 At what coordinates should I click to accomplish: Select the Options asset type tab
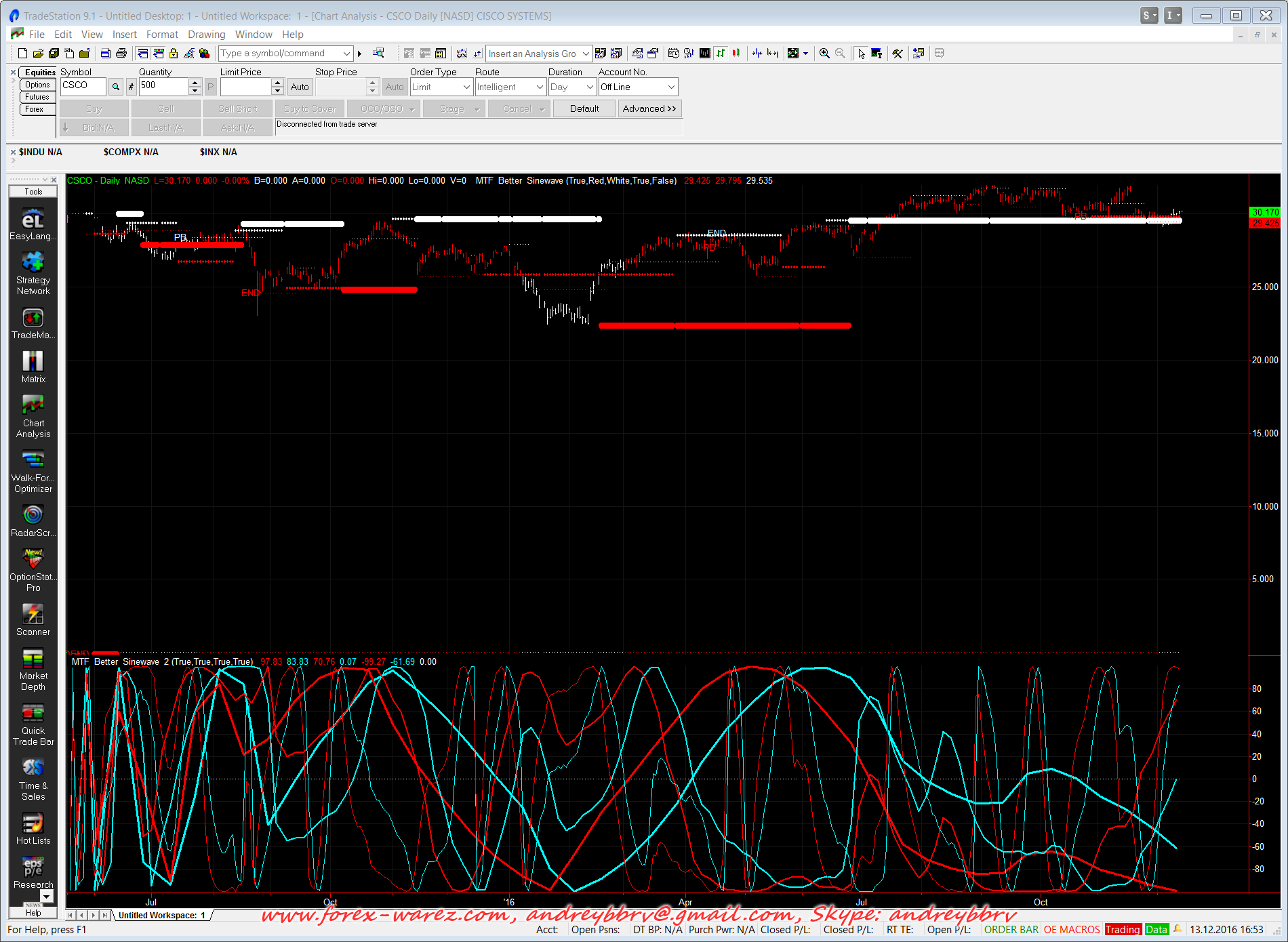tap(37, 85)
